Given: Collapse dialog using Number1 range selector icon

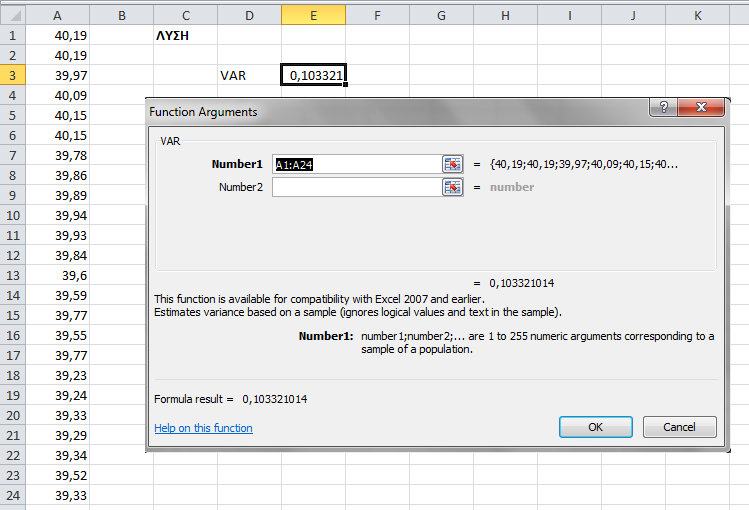Looking at the screenshot, I should (452, 164).
